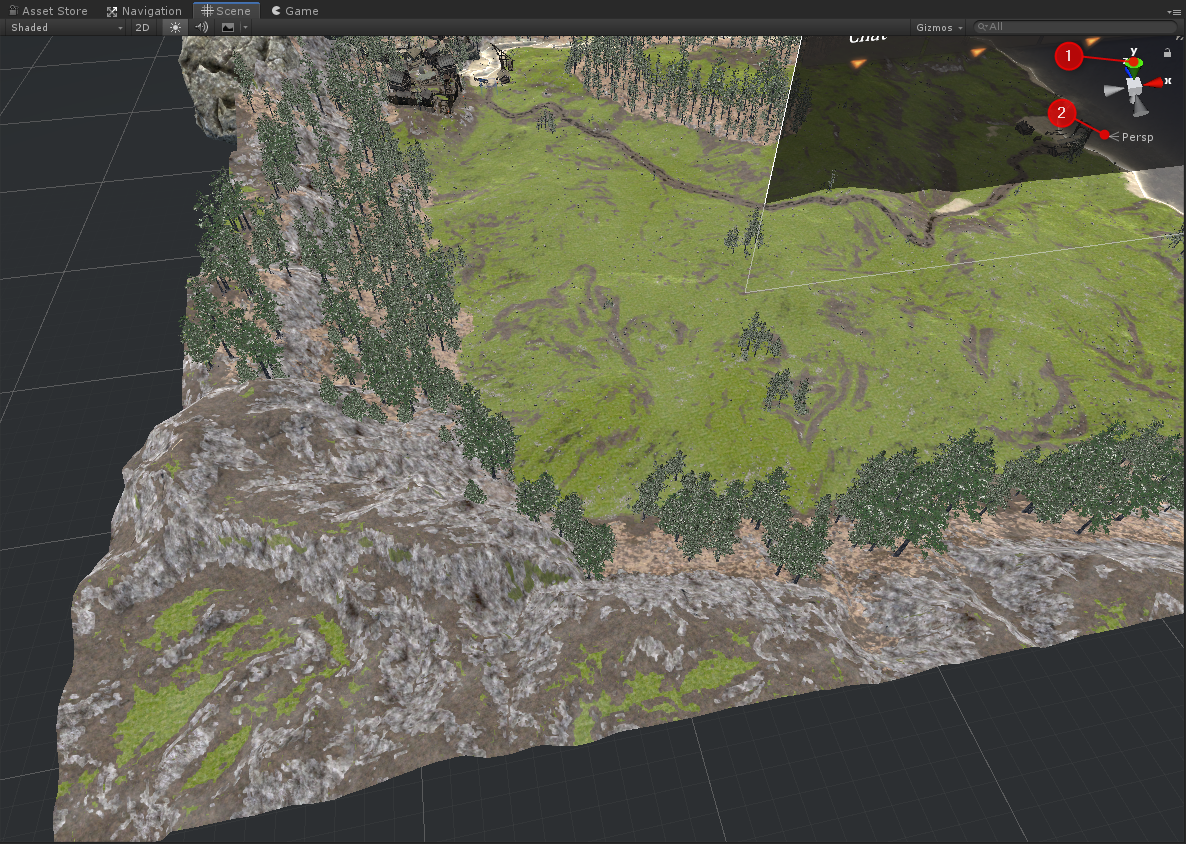
Task: Click the search magnifier type filter icon
Action: pyautogui.click(x=983, y=27)
